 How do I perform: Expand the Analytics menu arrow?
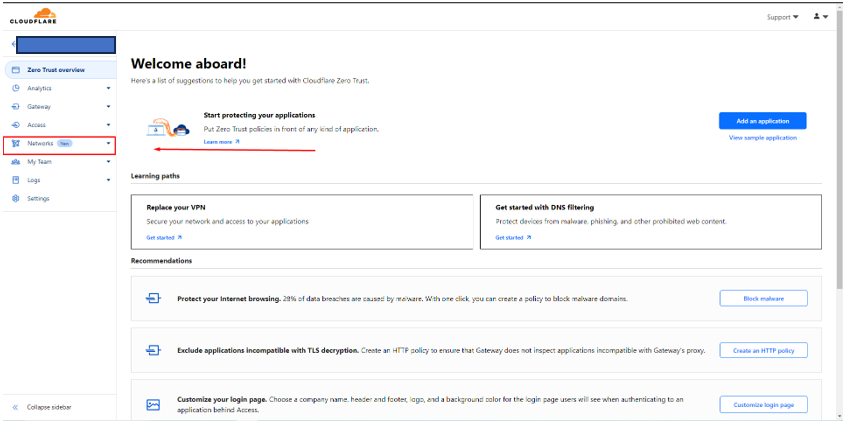click(x=108, y=88)
